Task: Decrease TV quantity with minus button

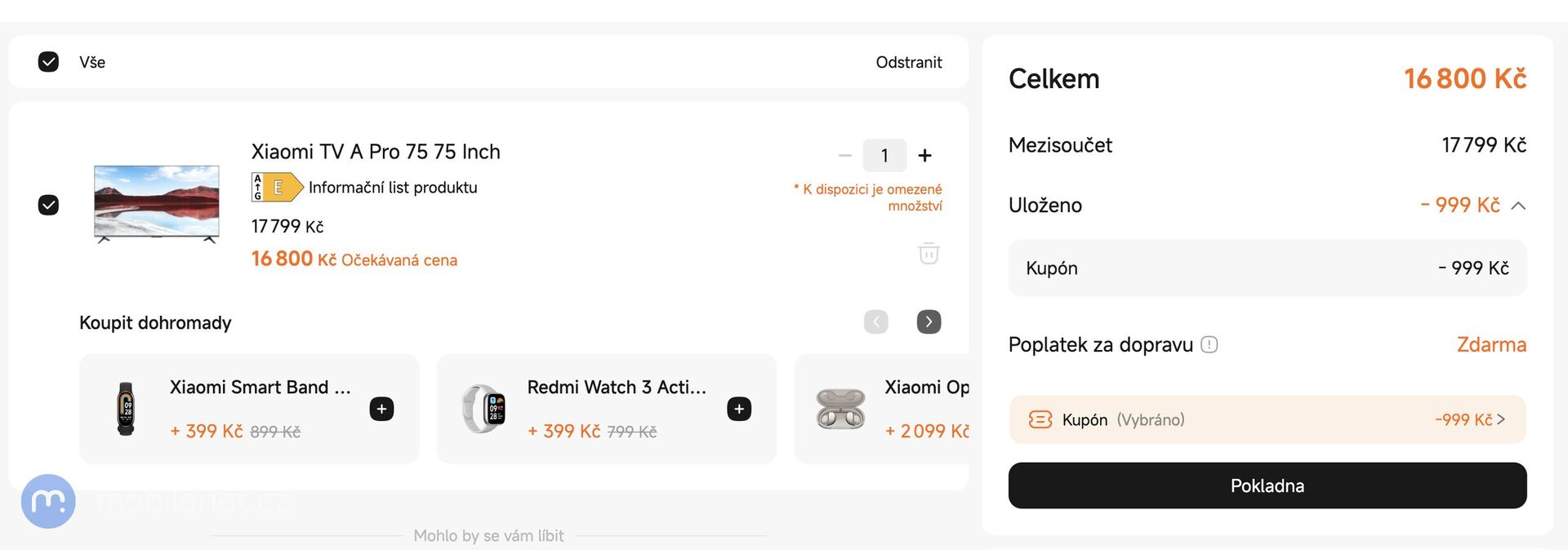Action: pos(845,156)
